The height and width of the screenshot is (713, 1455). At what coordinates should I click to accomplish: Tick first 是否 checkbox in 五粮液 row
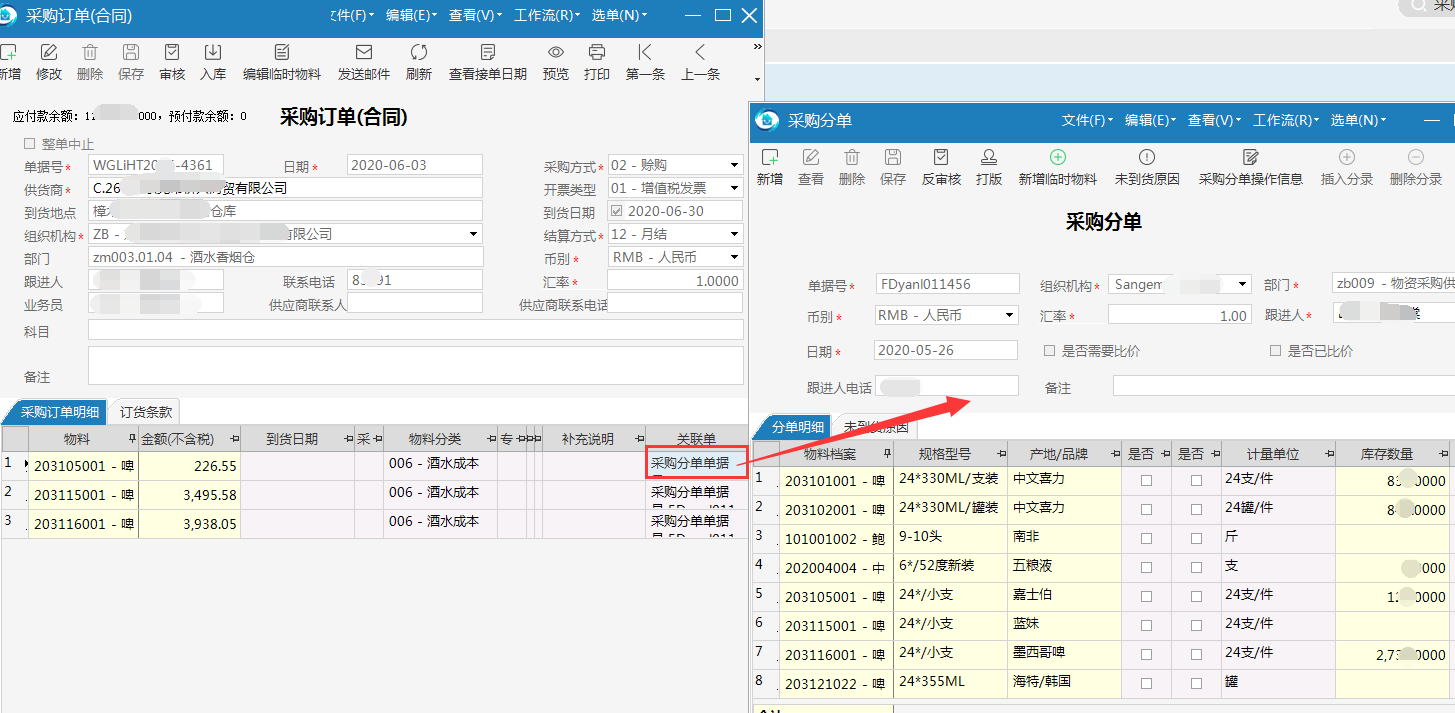[x=1146, y=568]
